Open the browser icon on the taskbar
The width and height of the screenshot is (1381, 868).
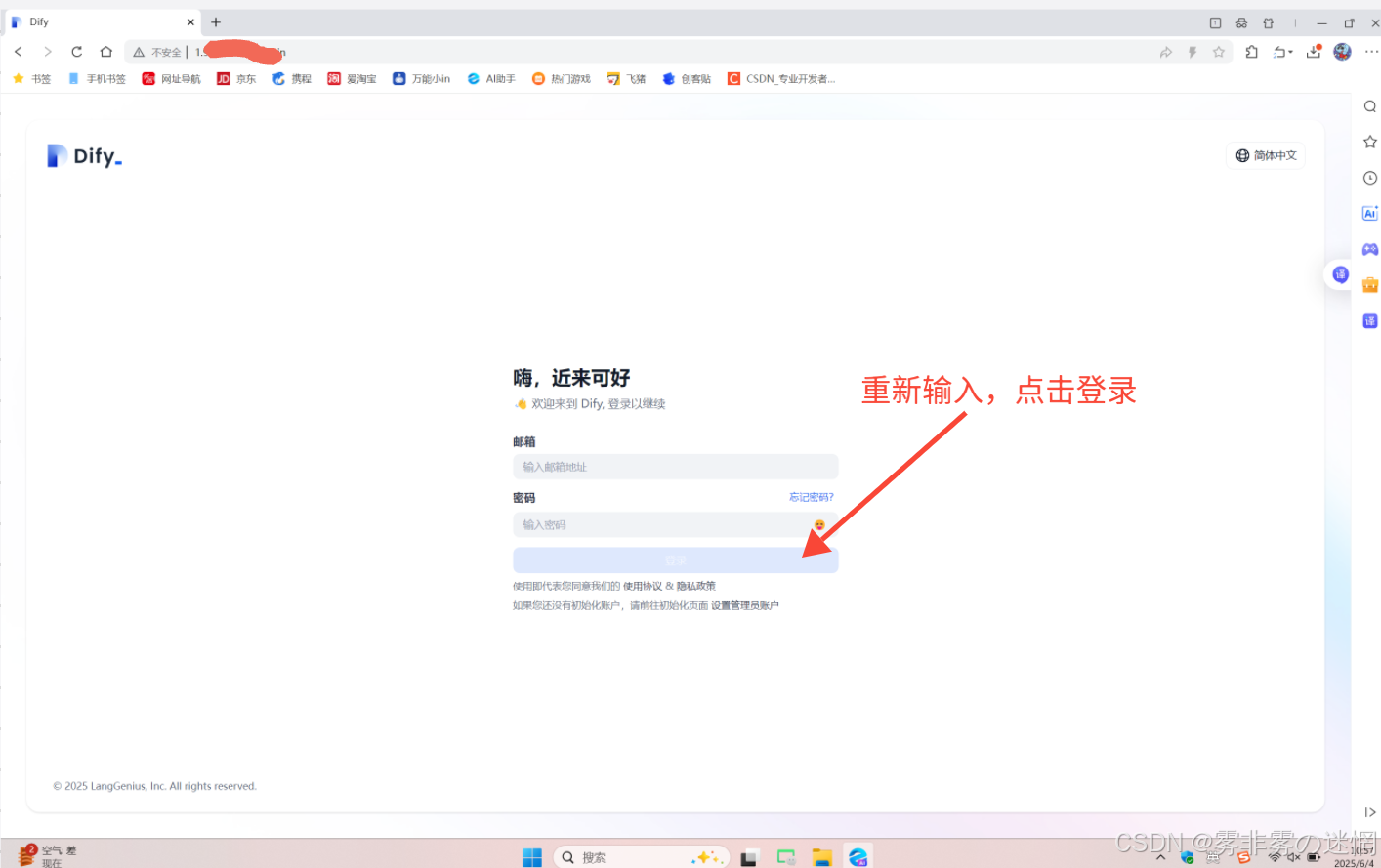[858, 857]
